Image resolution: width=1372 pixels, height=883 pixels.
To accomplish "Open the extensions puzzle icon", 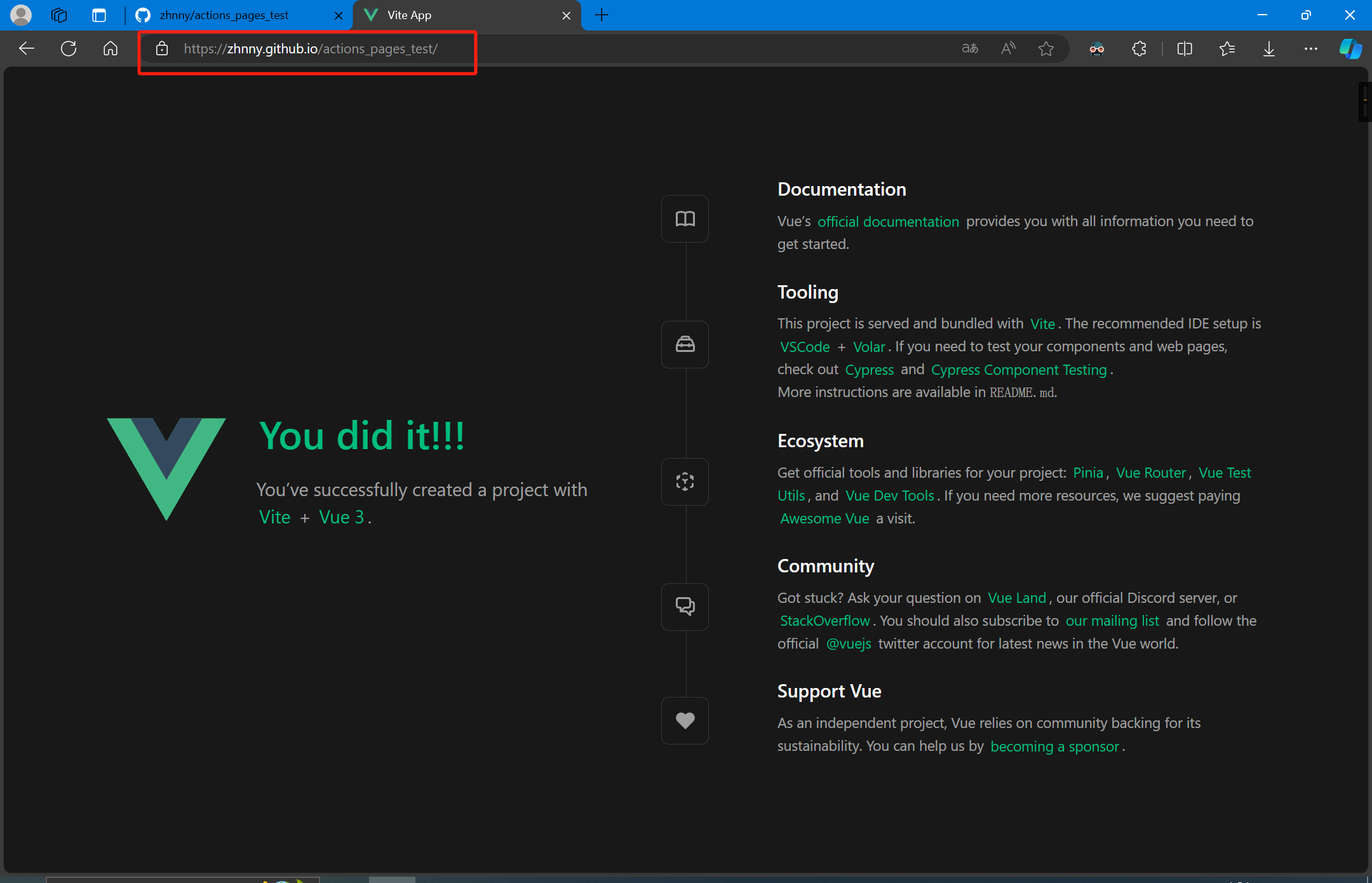I will coord(1139,49).
